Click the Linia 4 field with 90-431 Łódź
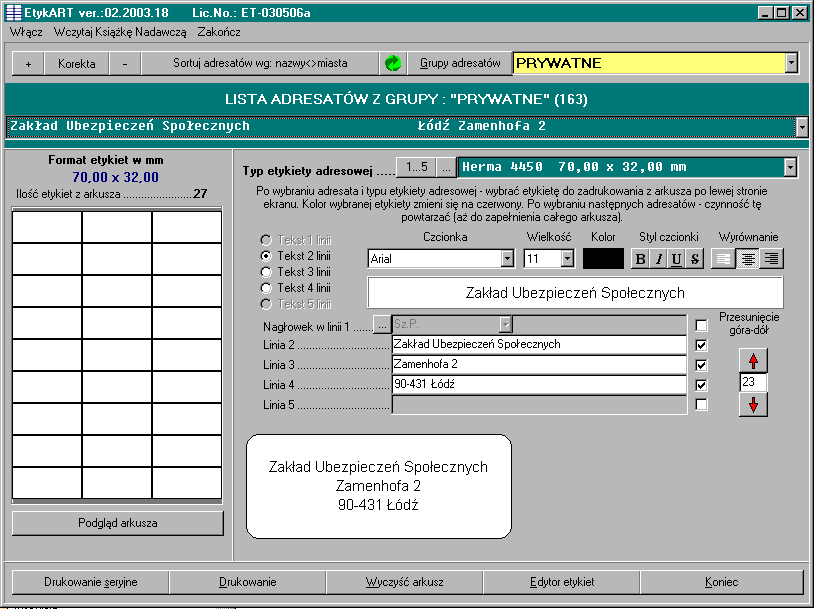Screen dimensions: 814x609 pyautogui.click(x=539, y=384)
